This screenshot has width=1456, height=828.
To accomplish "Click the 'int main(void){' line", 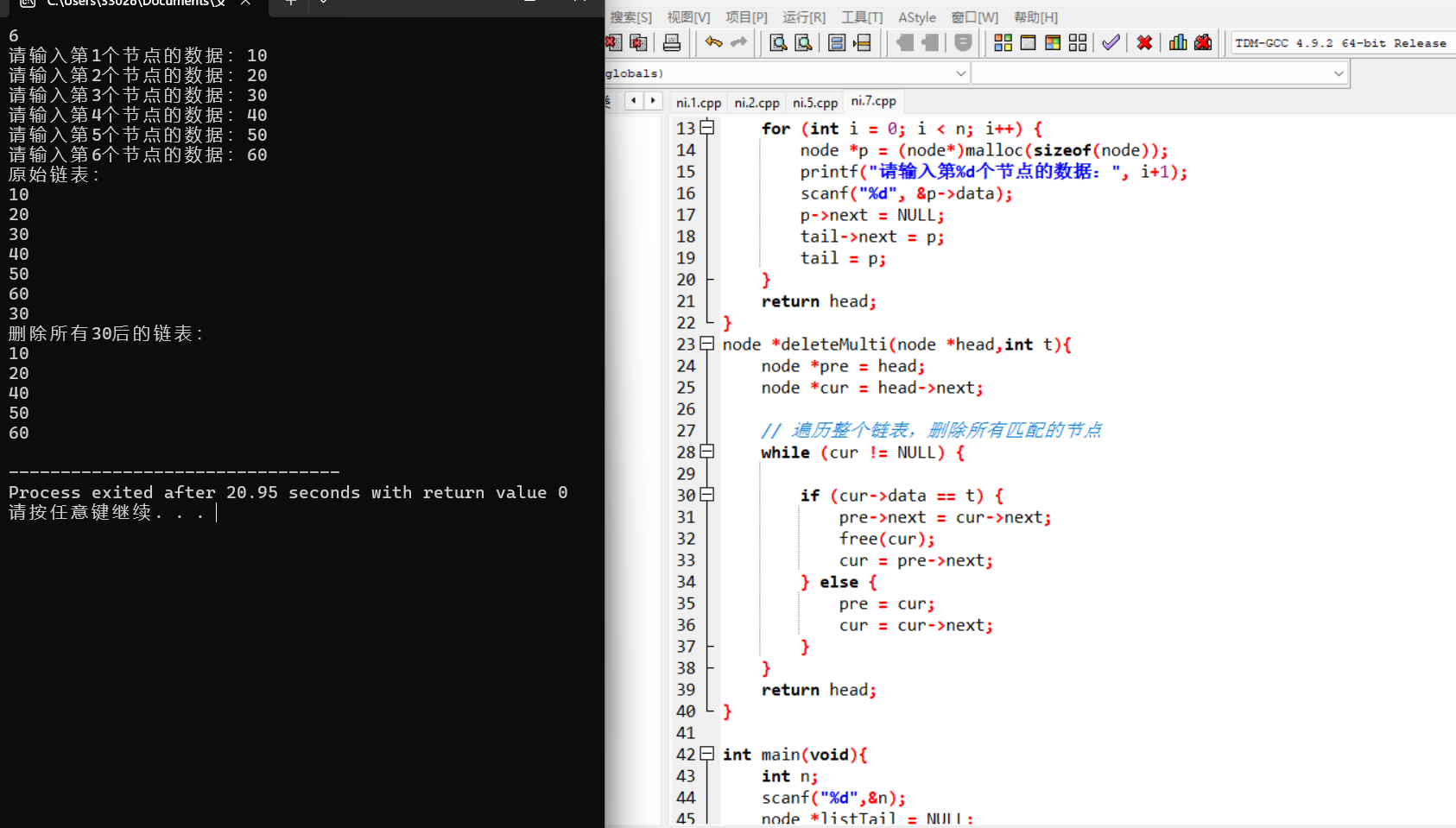I will [794, 755].
